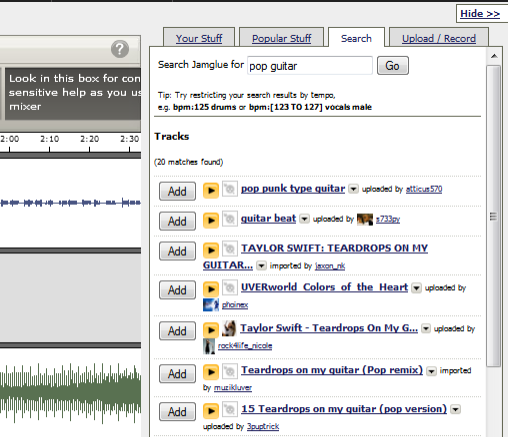Click s733py's avatar thumbnail
This screenshot has width=508, height=437.
pyautogui.click(x=365, y=219)
